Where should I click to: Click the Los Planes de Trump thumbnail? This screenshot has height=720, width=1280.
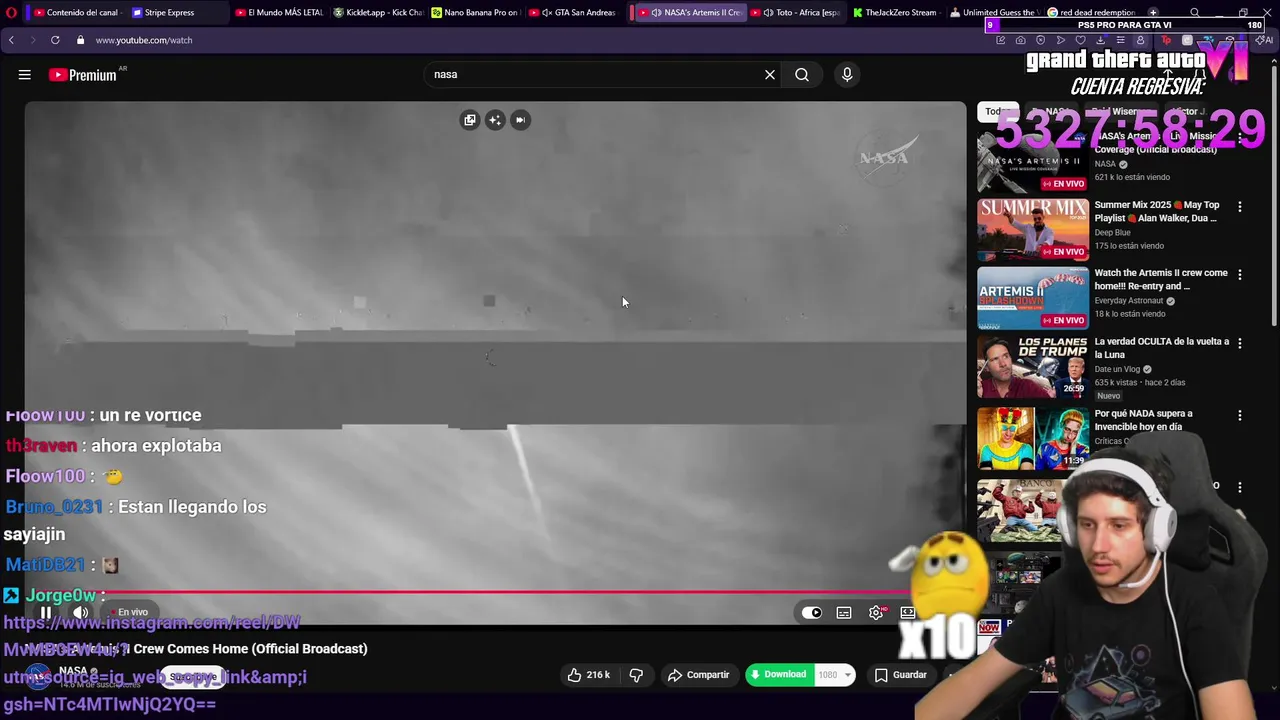click(1033, 366)
